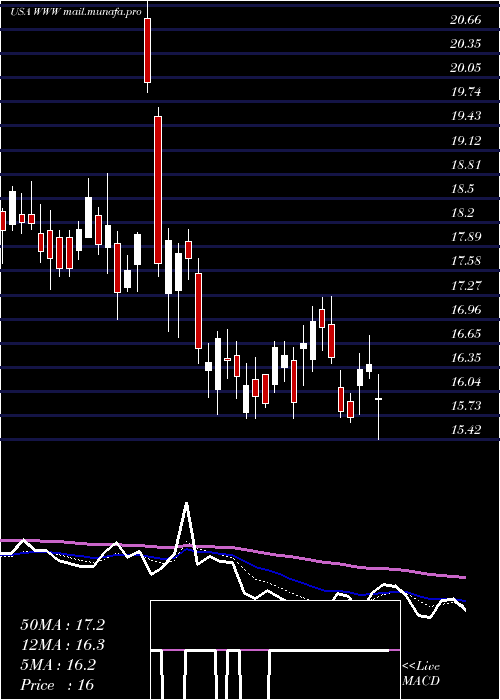
Task: Click the 15.73 price axis label
Action: click(x=466, y=406)
